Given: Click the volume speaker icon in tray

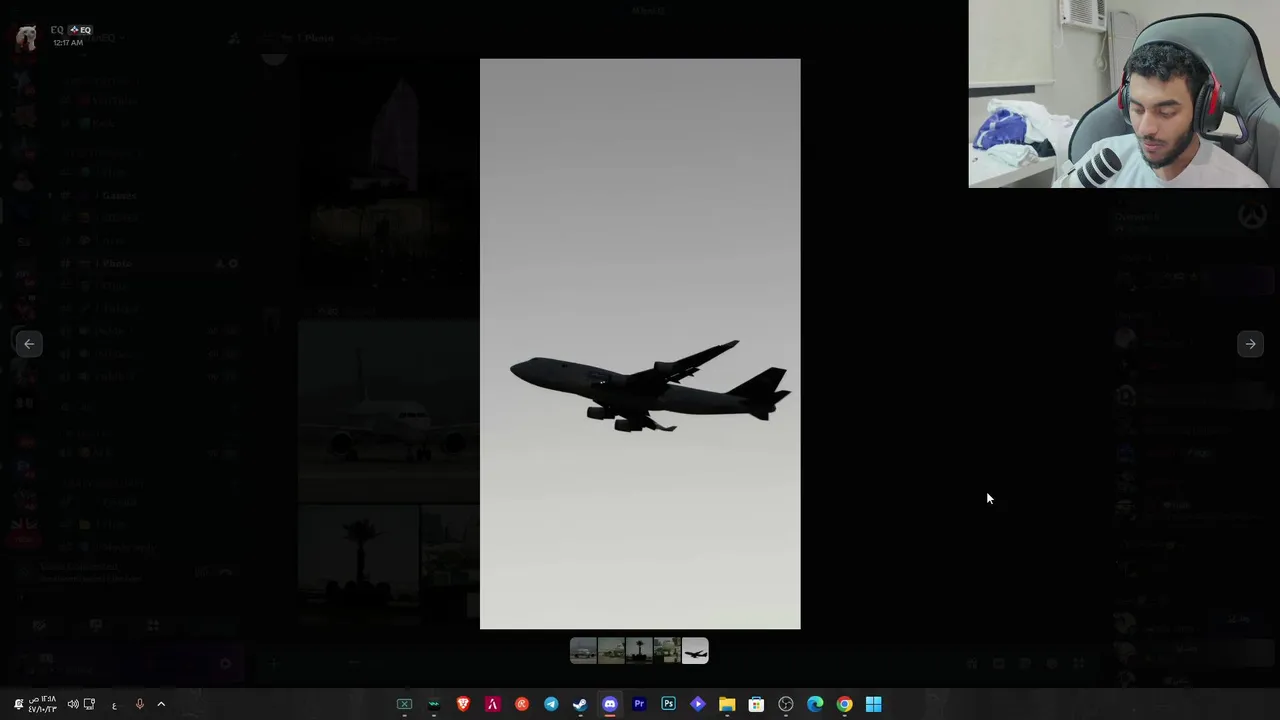Looking at the screenshot, I should click(x=73, y=705).
